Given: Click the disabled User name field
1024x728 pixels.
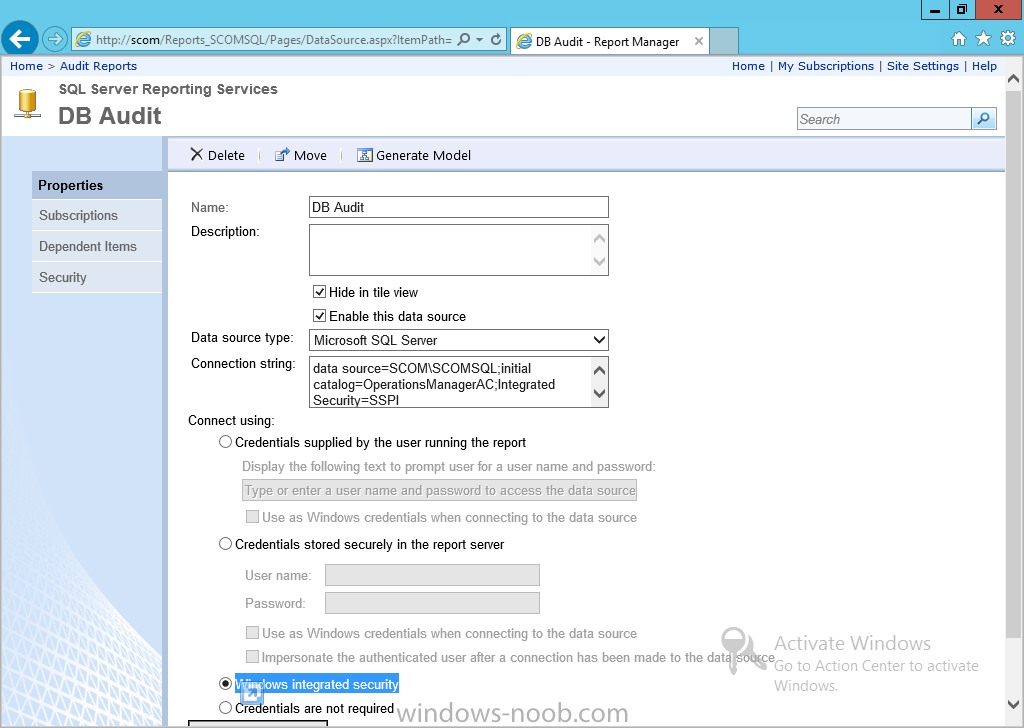Looking at the screenshot, I should click(432, 575).
